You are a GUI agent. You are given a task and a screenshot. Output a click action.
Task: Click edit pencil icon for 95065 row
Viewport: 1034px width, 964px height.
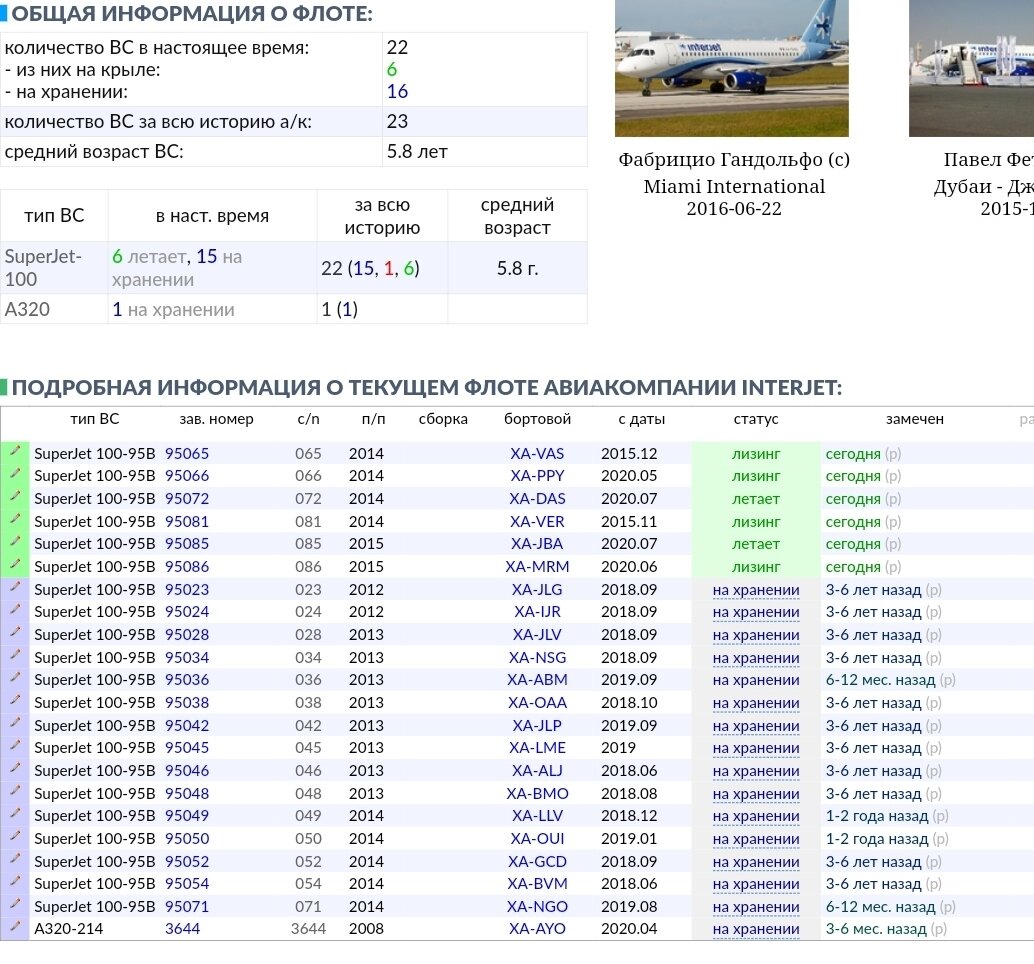(x=15, y=451)
